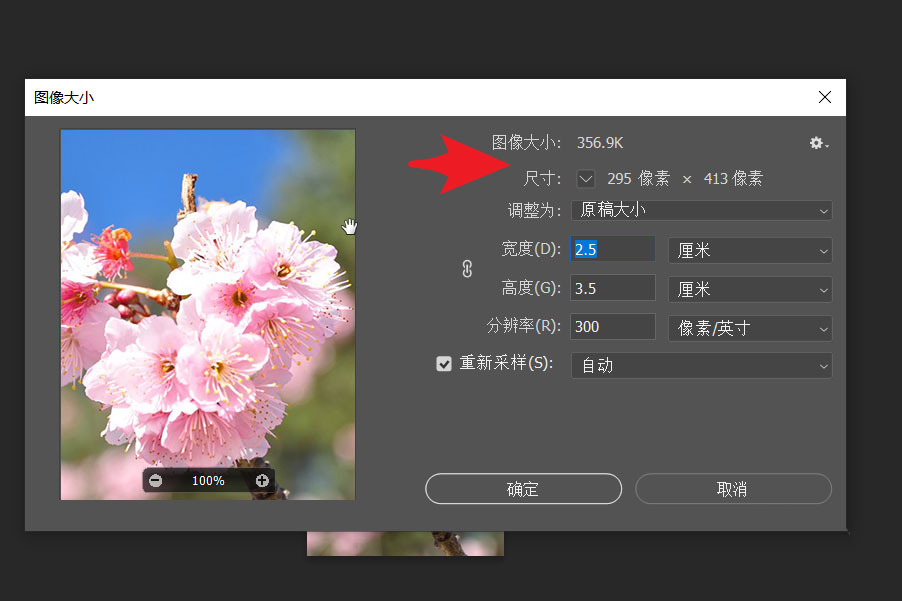
Task: Focus the 高度 input field
Action: (613, 288)
